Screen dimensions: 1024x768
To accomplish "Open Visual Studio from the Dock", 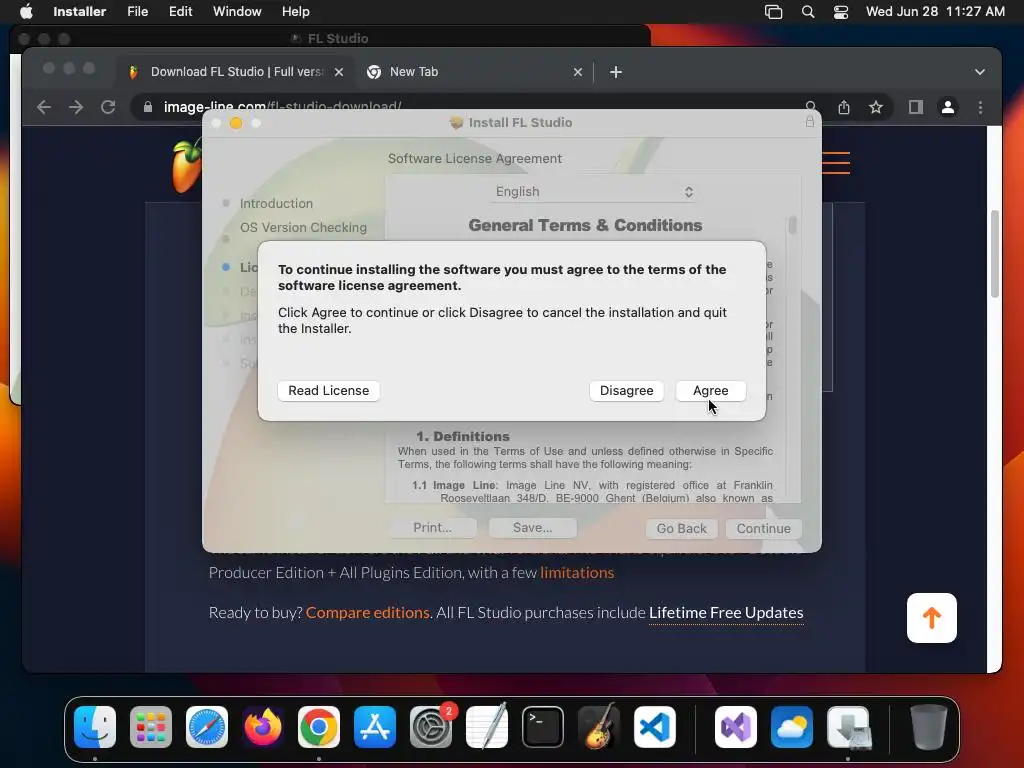I will point(736,727).
